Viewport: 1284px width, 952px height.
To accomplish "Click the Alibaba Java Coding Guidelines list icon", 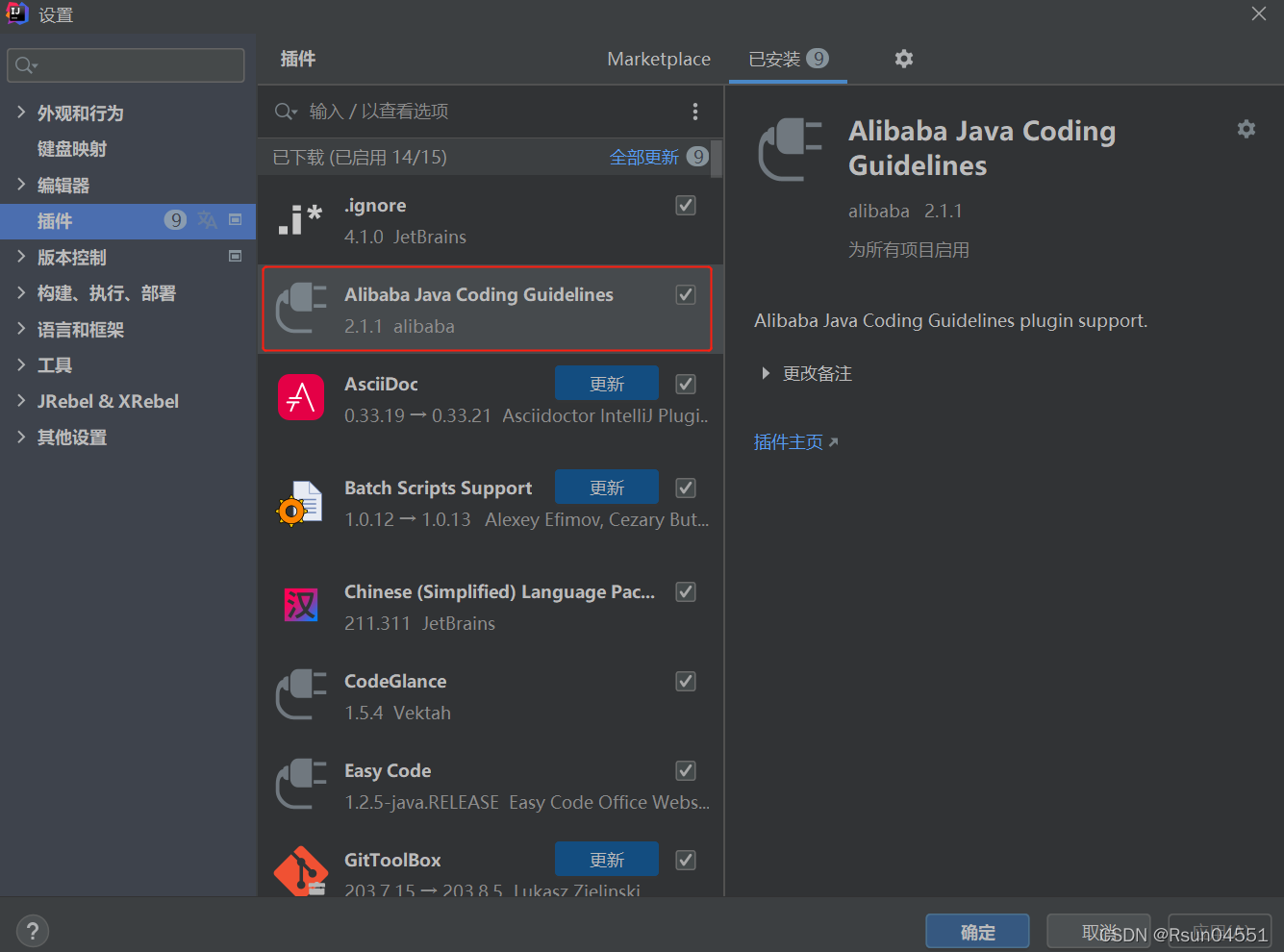I will pos(301,309).
